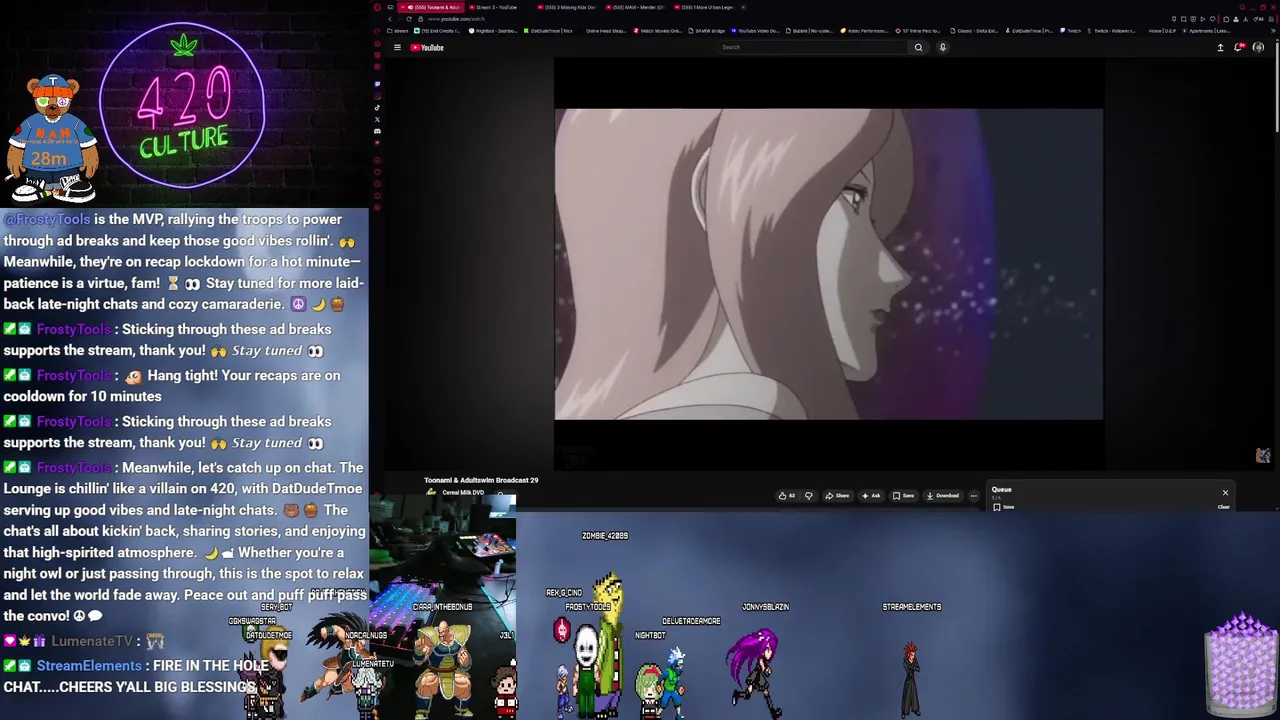Viewport: 1280px width, 720px height.
Task: Switch to the 1 More Urban Legend tab
Action: pyautogui.click(x=704, y=7)
